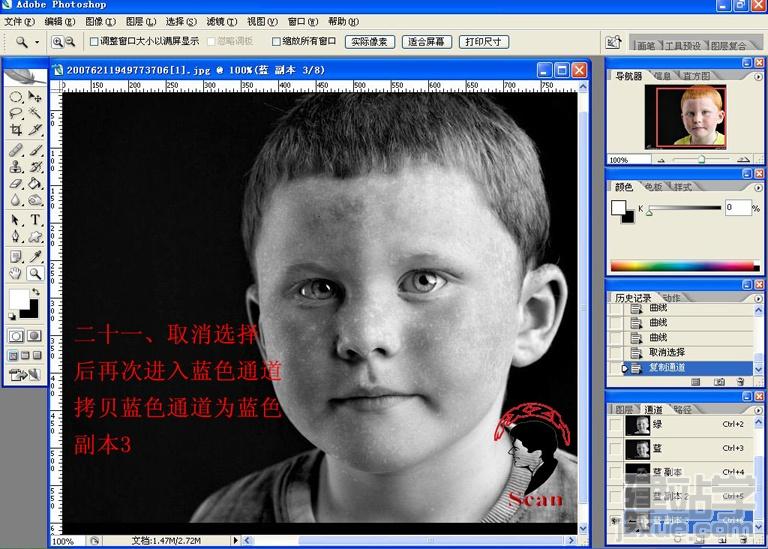
Task: Select the Sponge/Dodge tool
Action: click(34, 200)
